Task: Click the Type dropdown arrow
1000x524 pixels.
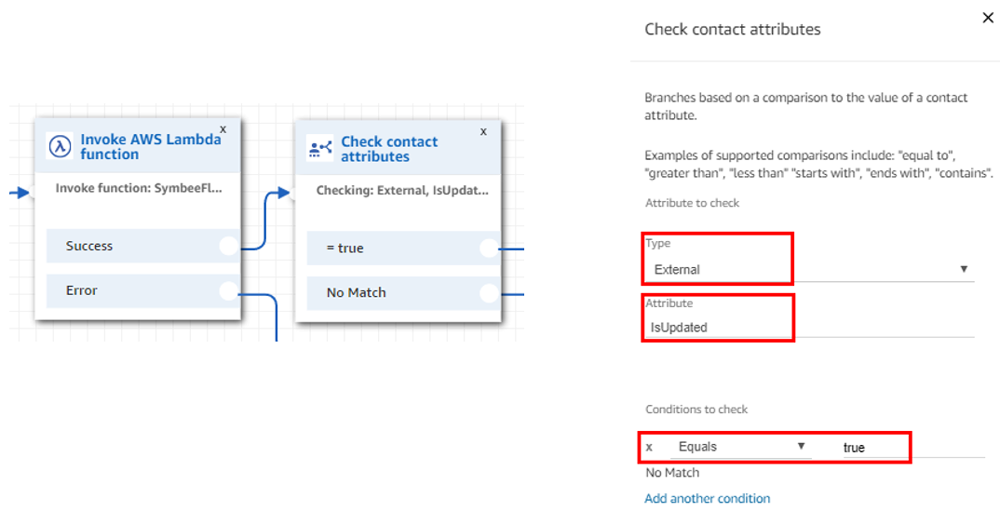Action: pos(964,269)
